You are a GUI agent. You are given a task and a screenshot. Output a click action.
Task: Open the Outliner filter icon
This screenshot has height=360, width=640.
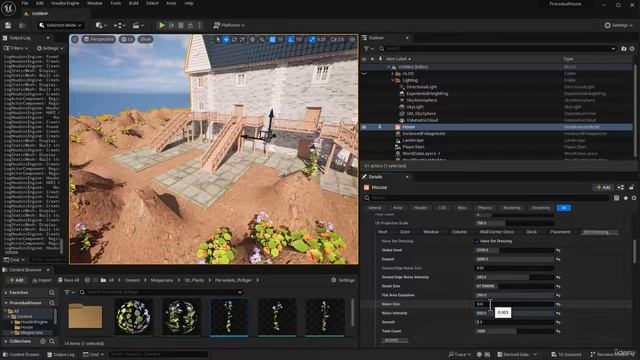[368, 49]
